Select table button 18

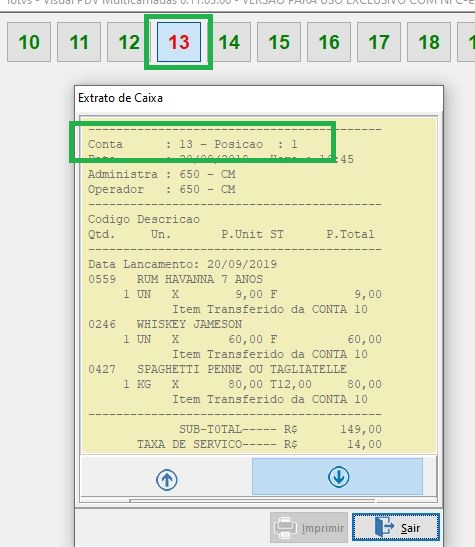click(429, 42)
